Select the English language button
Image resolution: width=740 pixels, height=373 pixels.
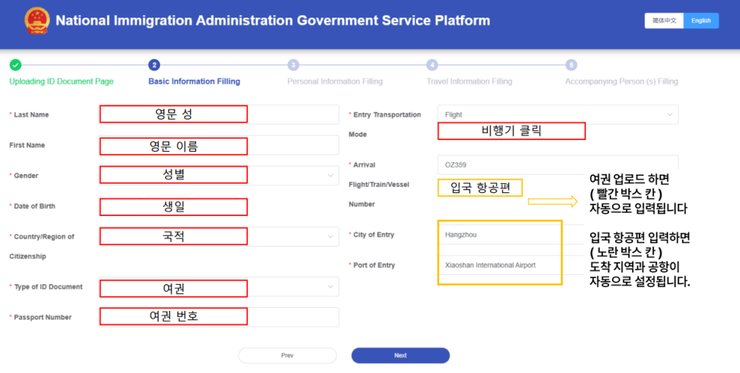click(x=701, y=21)
